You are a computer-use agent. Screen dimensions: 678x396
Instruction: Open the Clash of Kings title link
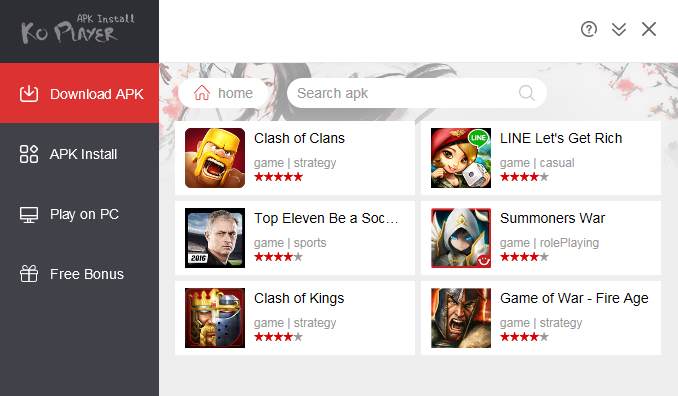pyautogui.click(x=299, y=298)
